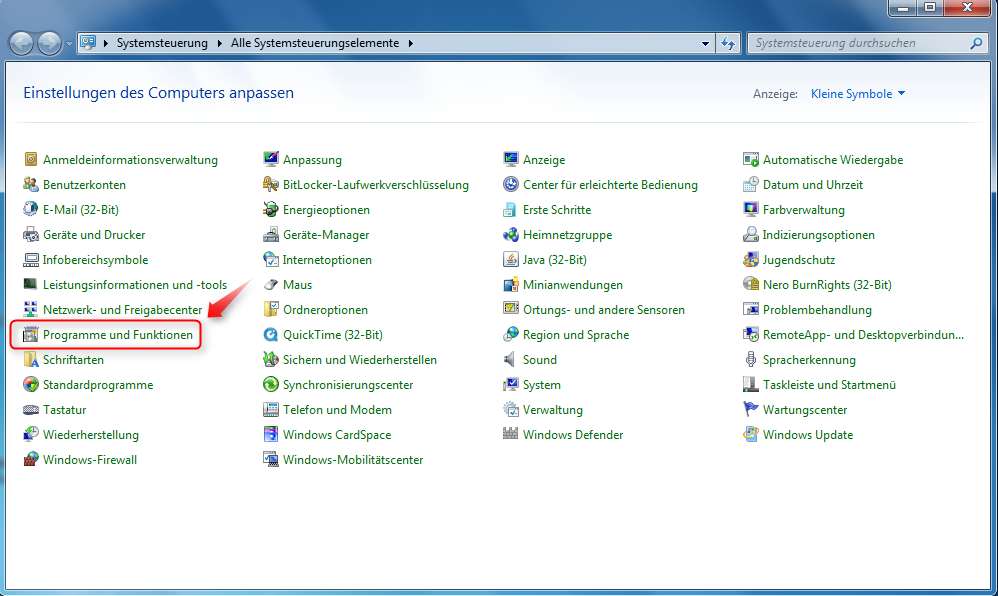Viewport: 998px width, 596px height.
Task: Open the refresh icon beside the address bar
Action: (x=729, y=42)
